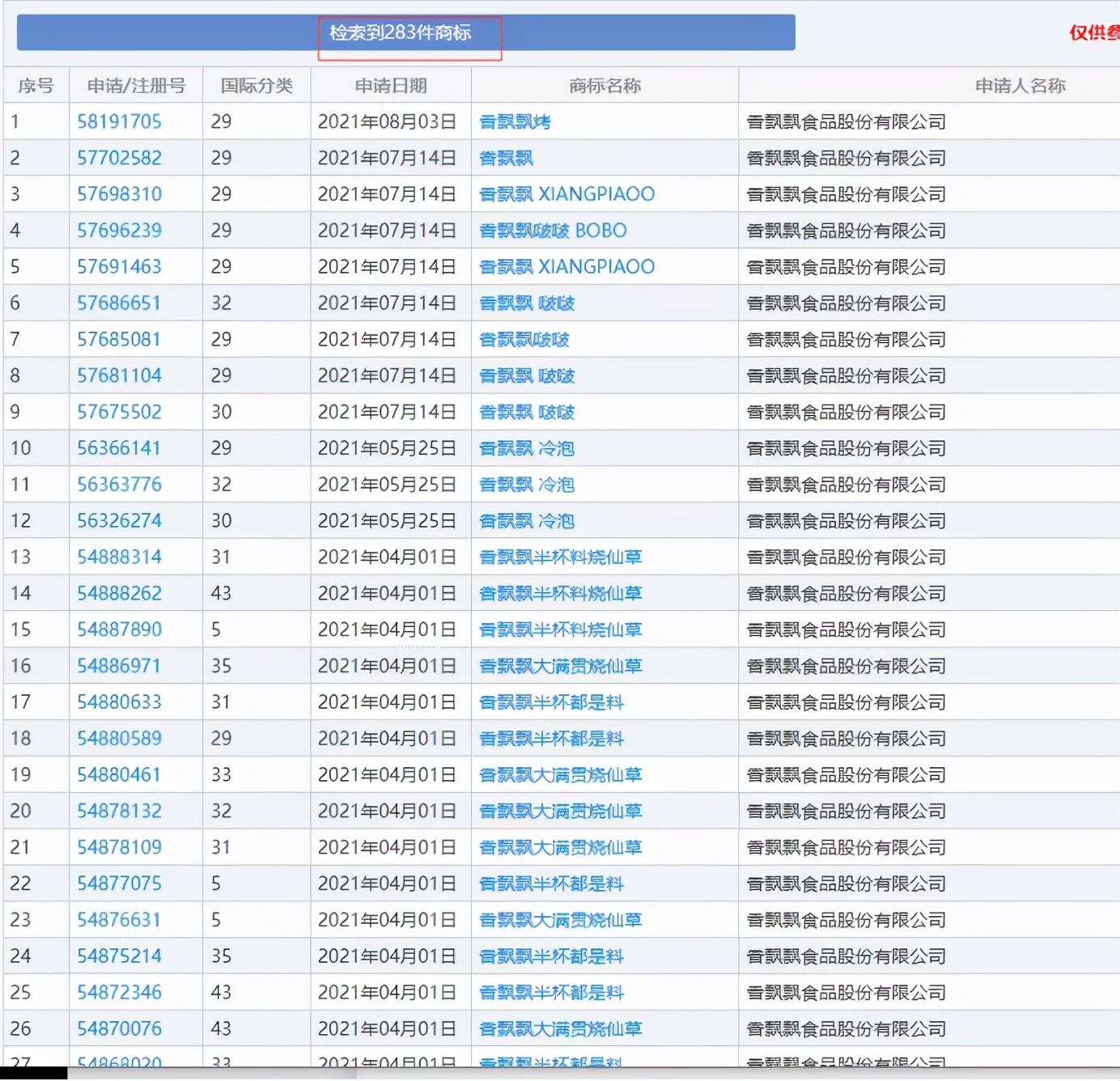Click registration number 54877075 link
The width and height of the screenshot is (1120, 1081).
(x=119, y=884)
